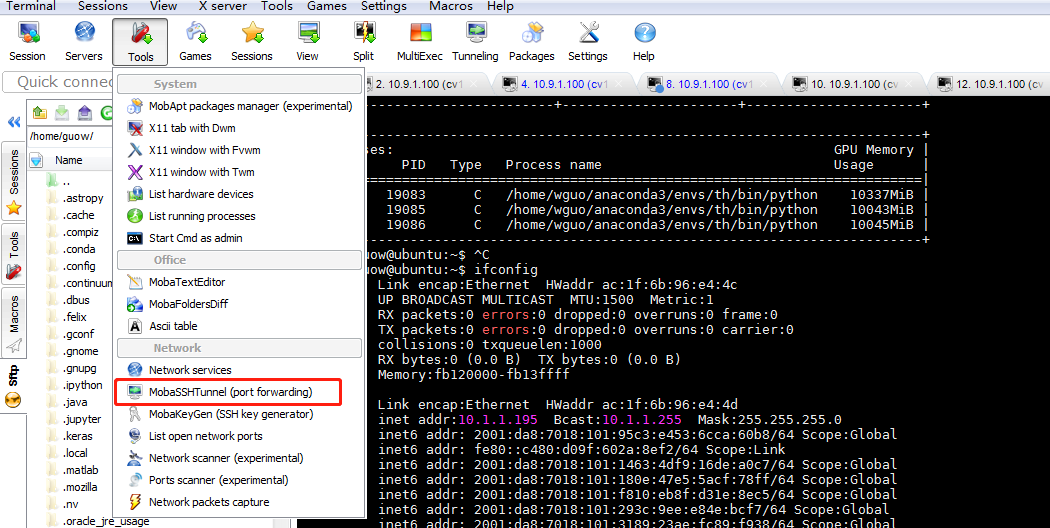1050x528 pixels.
Task: Click the Session toolbar icon
Action: point(27,41)
